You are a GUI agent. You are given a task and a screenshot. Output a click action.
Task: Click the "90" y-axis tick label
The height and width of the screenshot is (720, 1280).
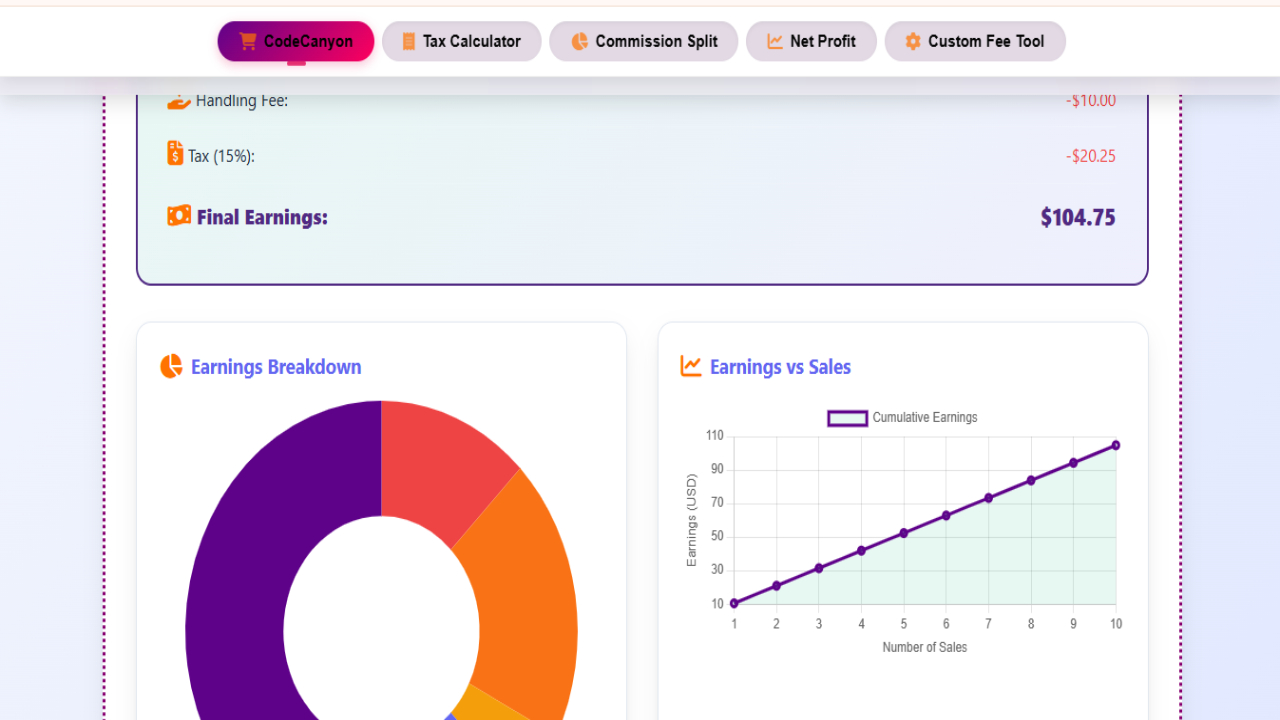point(717,470)
